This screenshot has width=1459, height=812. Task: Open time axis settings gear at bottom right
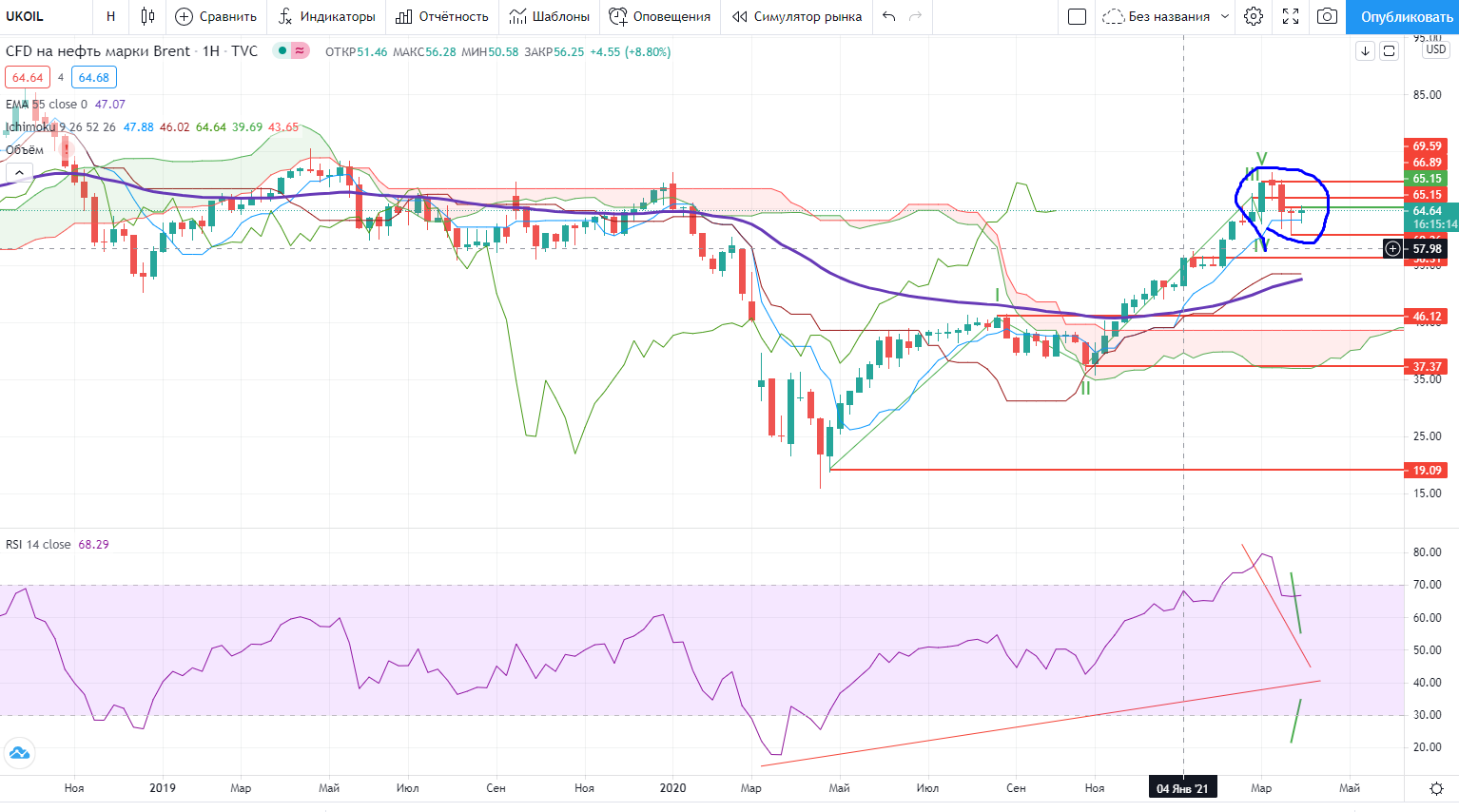tap(1437, 788)
